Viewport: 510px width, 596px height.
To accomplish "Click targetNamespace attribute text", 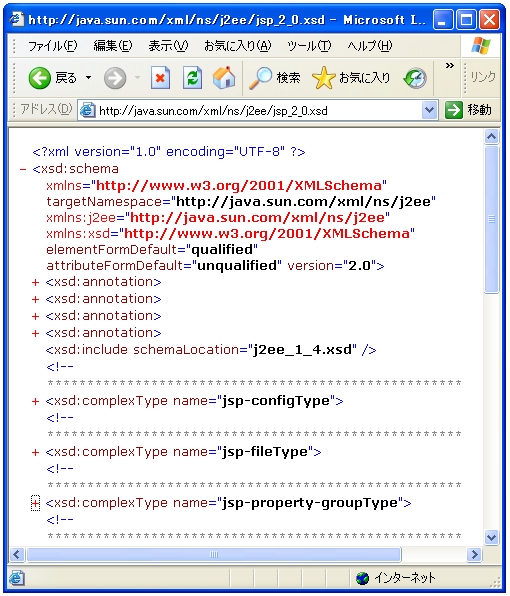I will pyautogui.click(x=241, y=201).
